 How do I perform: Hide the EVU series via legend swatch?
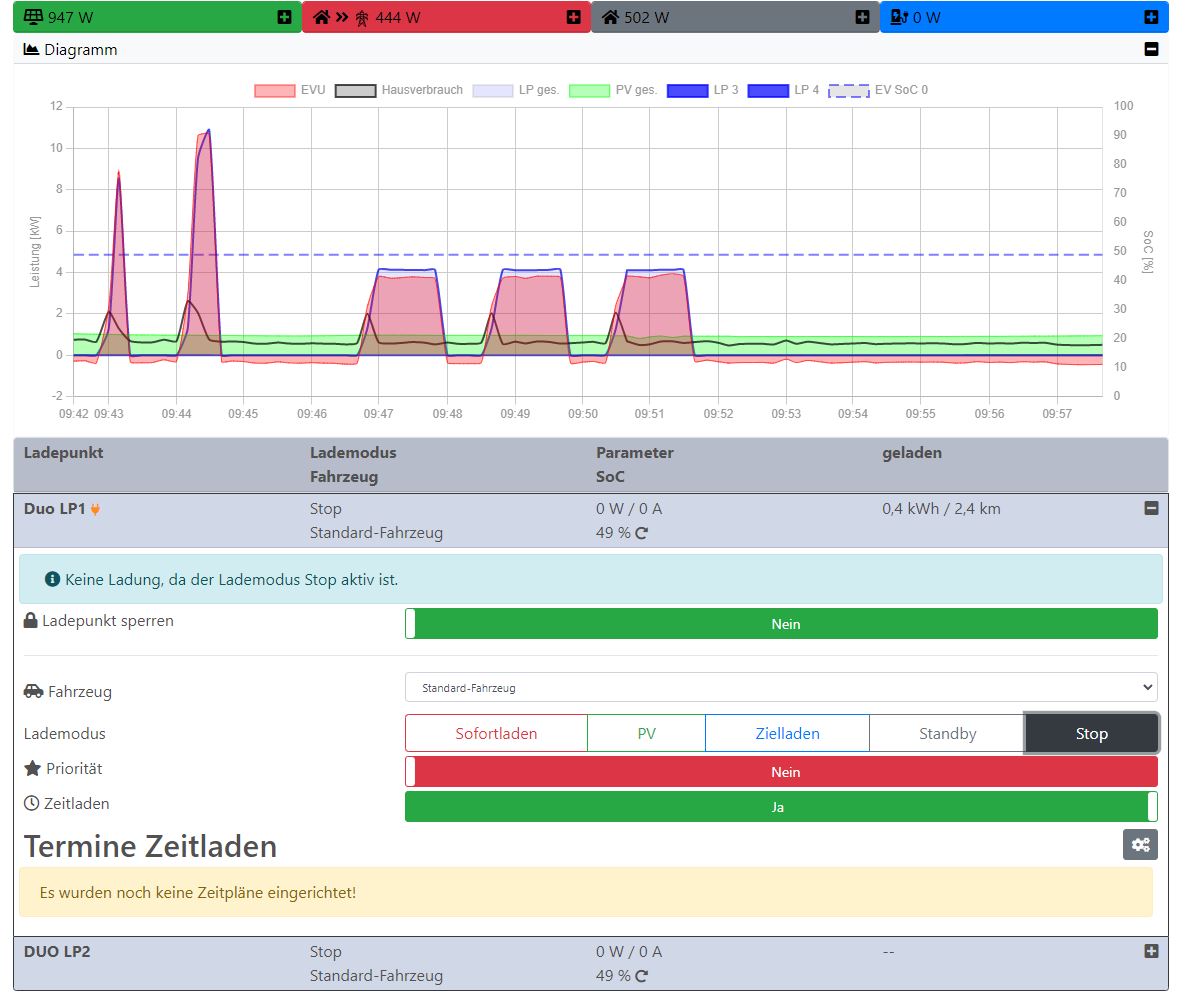274,91
